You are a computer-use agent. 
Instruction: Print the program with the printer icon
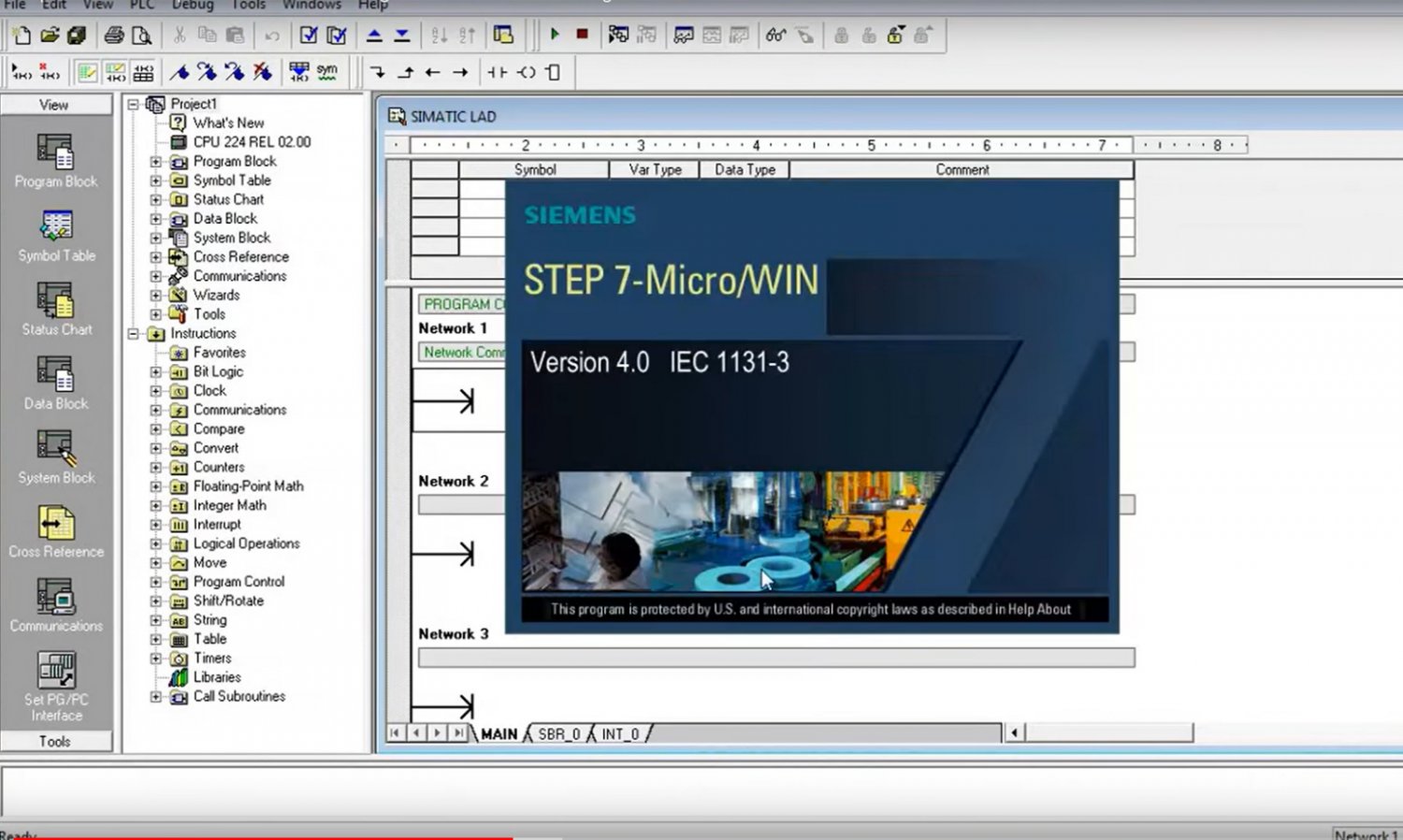pyautogui.click(x=114, y=36)
